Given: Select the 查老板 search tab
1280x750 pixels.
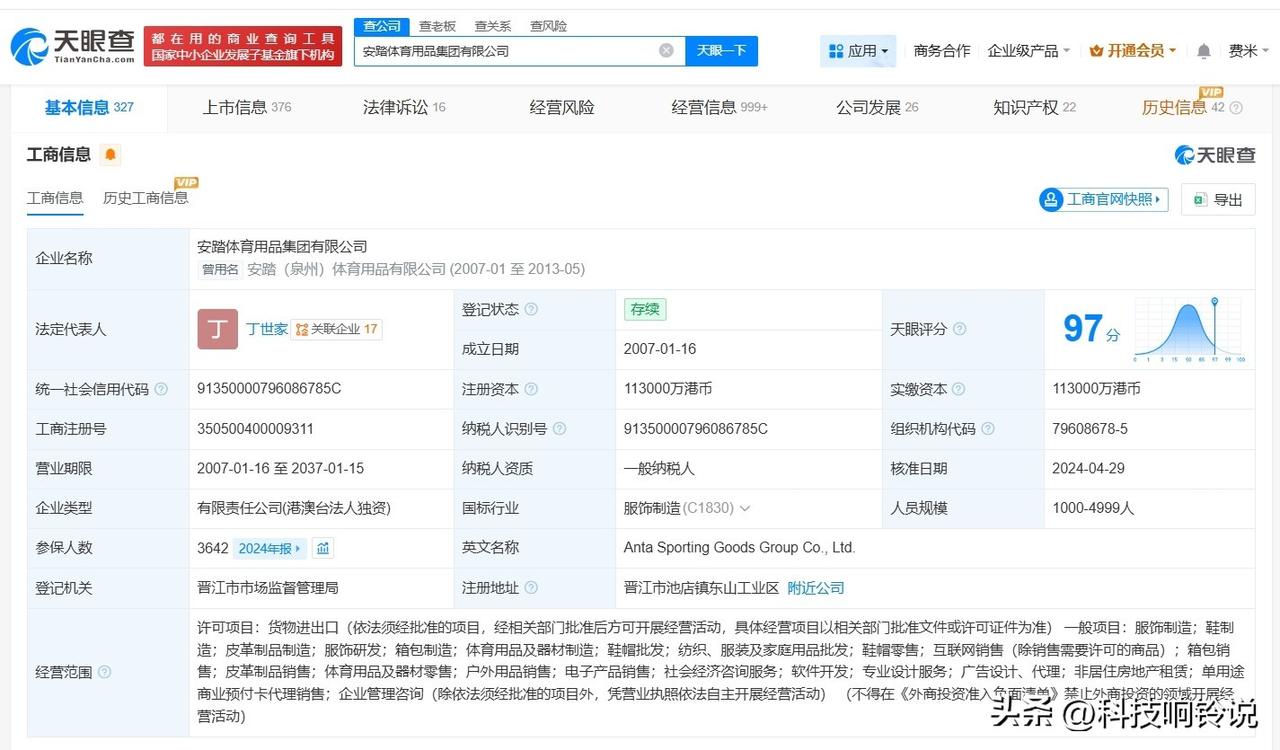Looking at the screenshot, I should pos(437,26).
